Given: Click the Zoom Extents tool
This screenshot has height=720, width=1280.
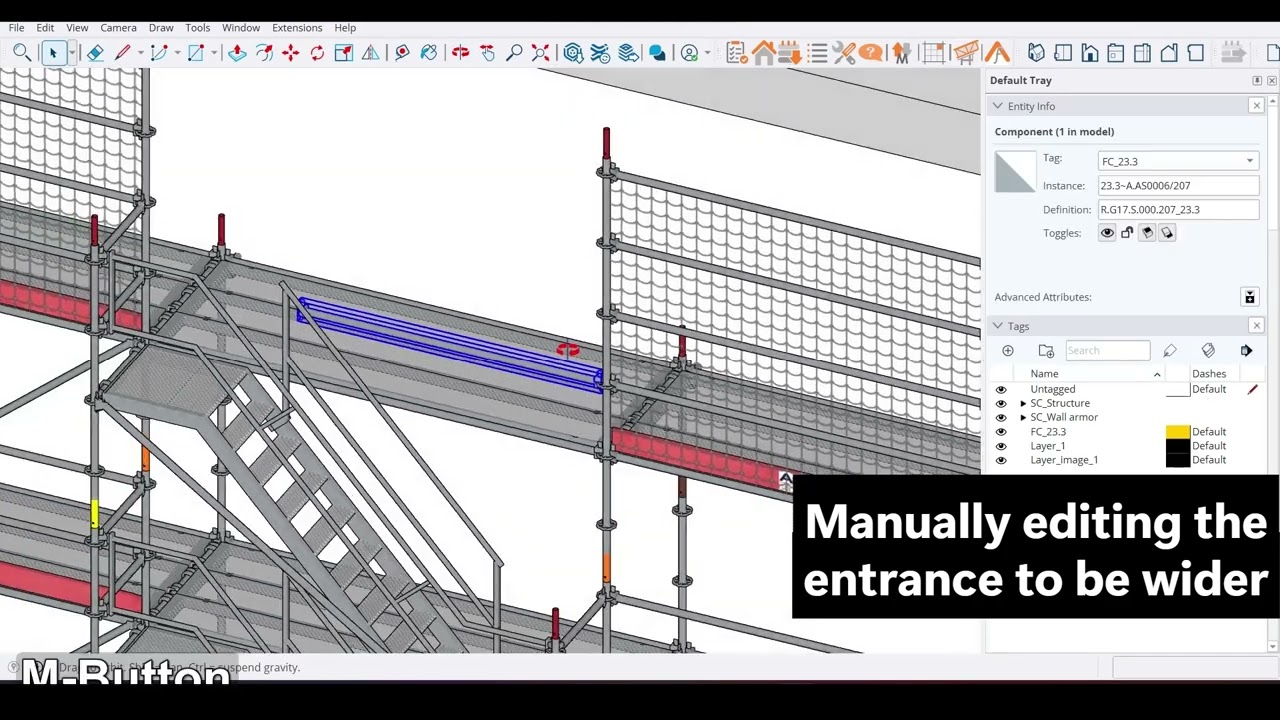Looking at the screenshot, I should click(540, 53).
